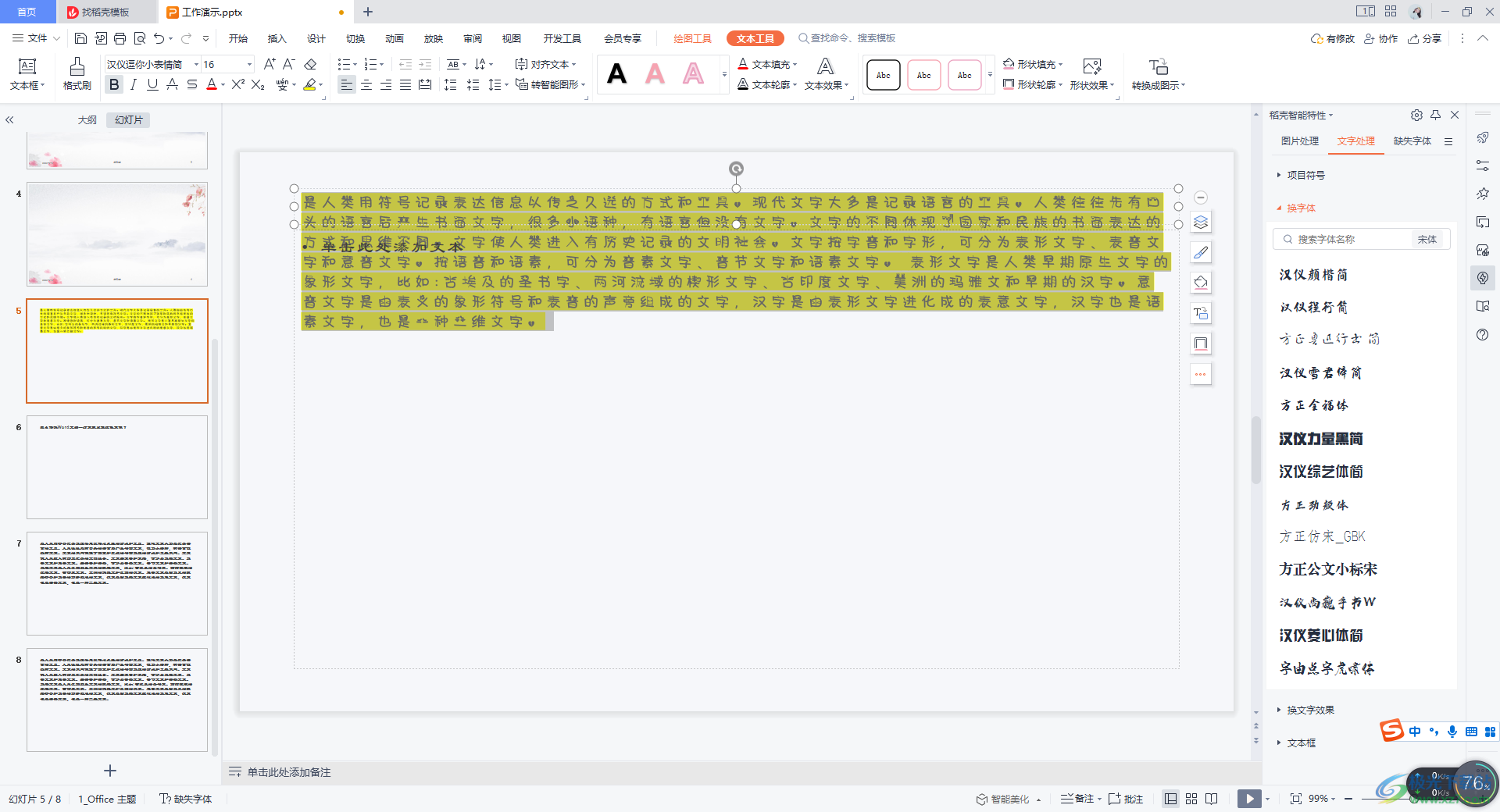
Task: Open missing fonts notice in status bar
Action: [x=186, y=799]
